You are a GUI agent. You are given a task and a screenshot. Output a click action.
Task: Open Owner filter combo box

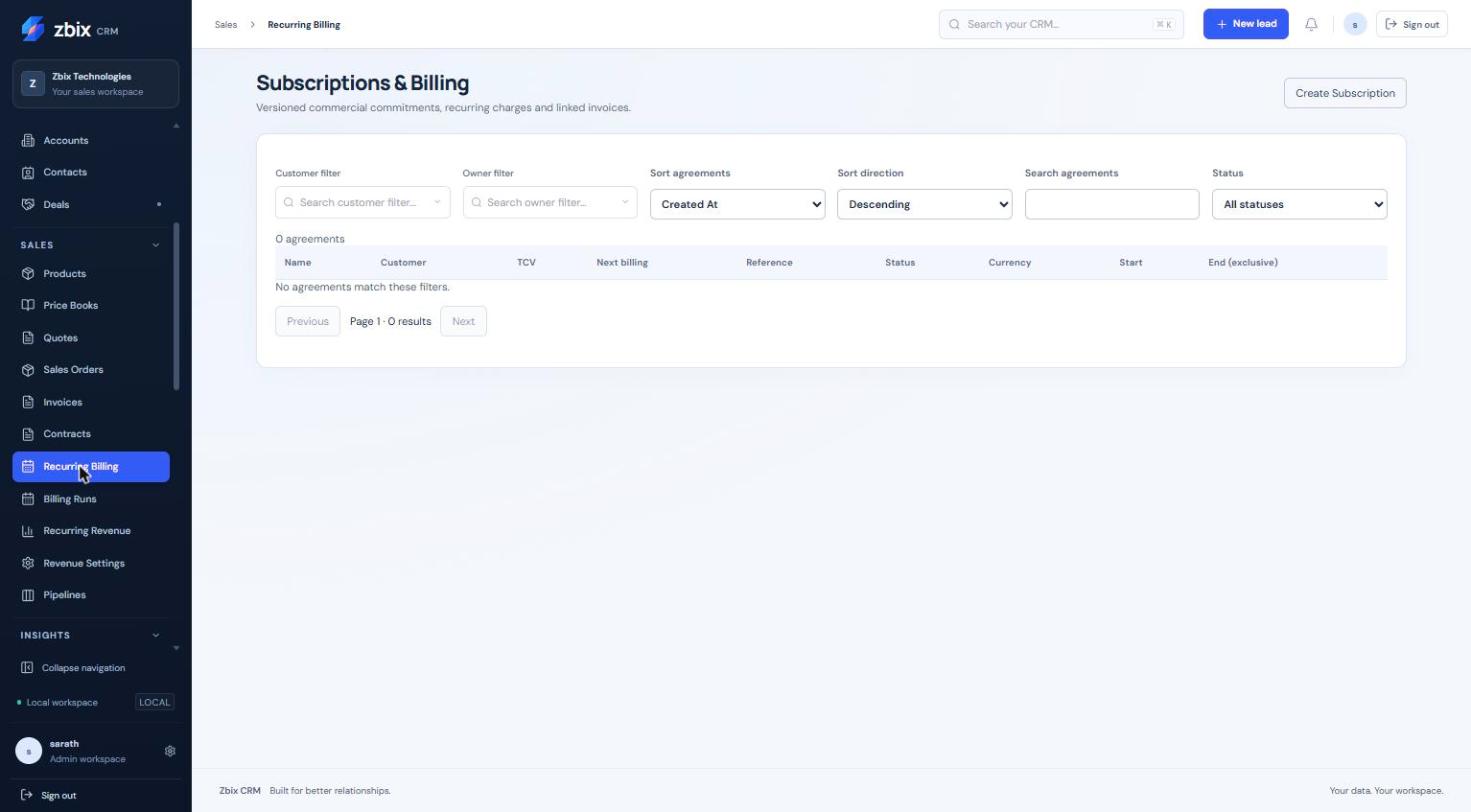550,202
